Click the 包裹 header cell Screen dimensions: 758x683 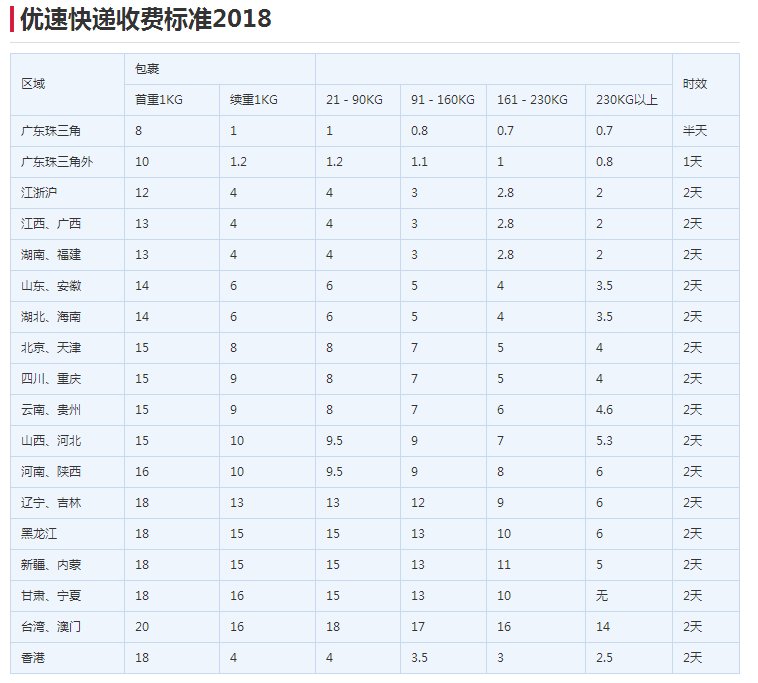148,69
